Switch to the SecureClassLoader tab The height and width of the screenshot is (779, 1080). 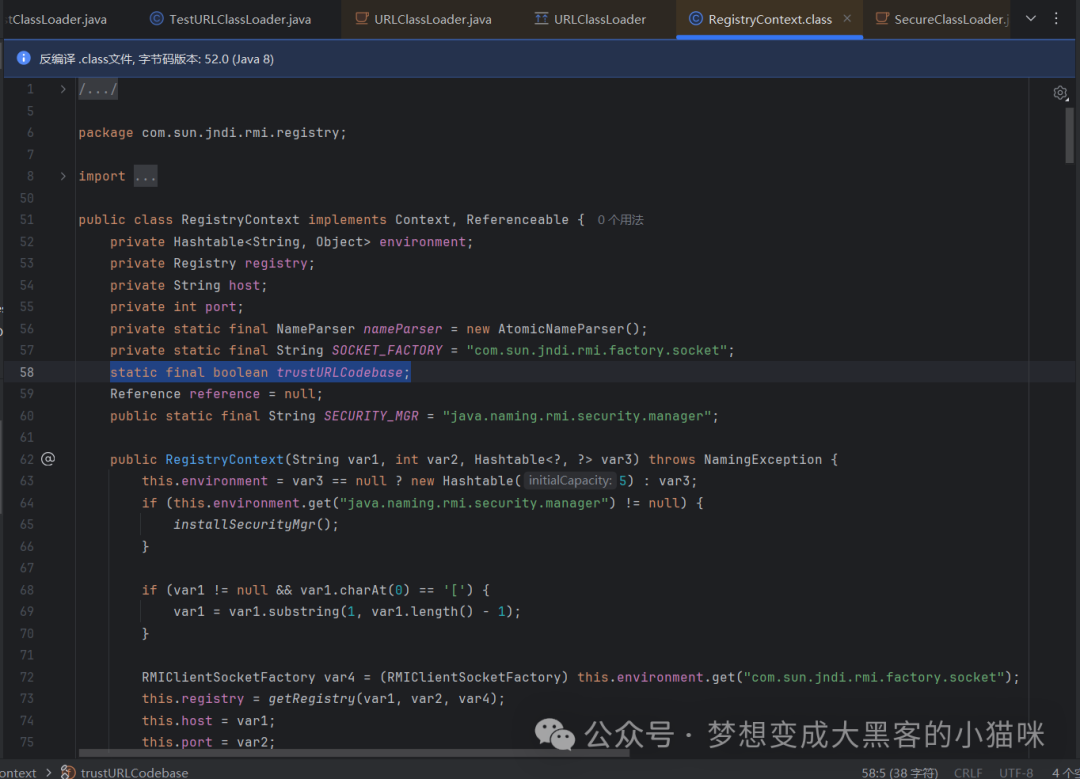[942, 19]
